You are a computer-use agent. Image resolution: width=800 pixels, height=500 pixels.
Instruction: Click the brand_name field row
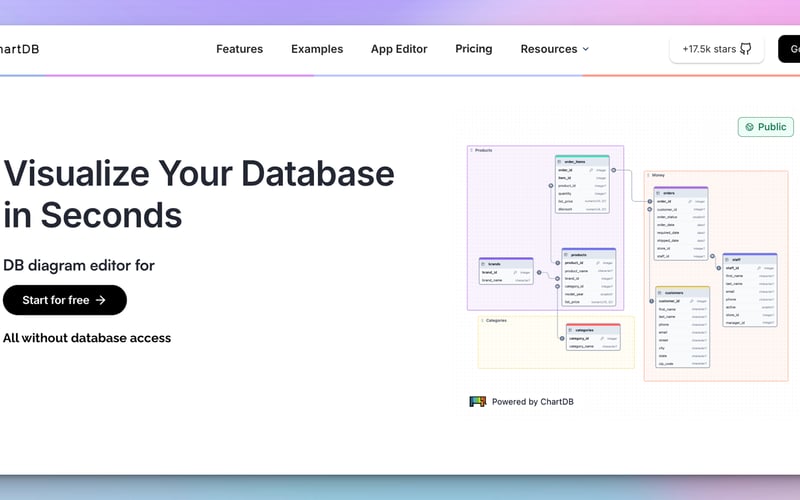[x=506, y=280]
